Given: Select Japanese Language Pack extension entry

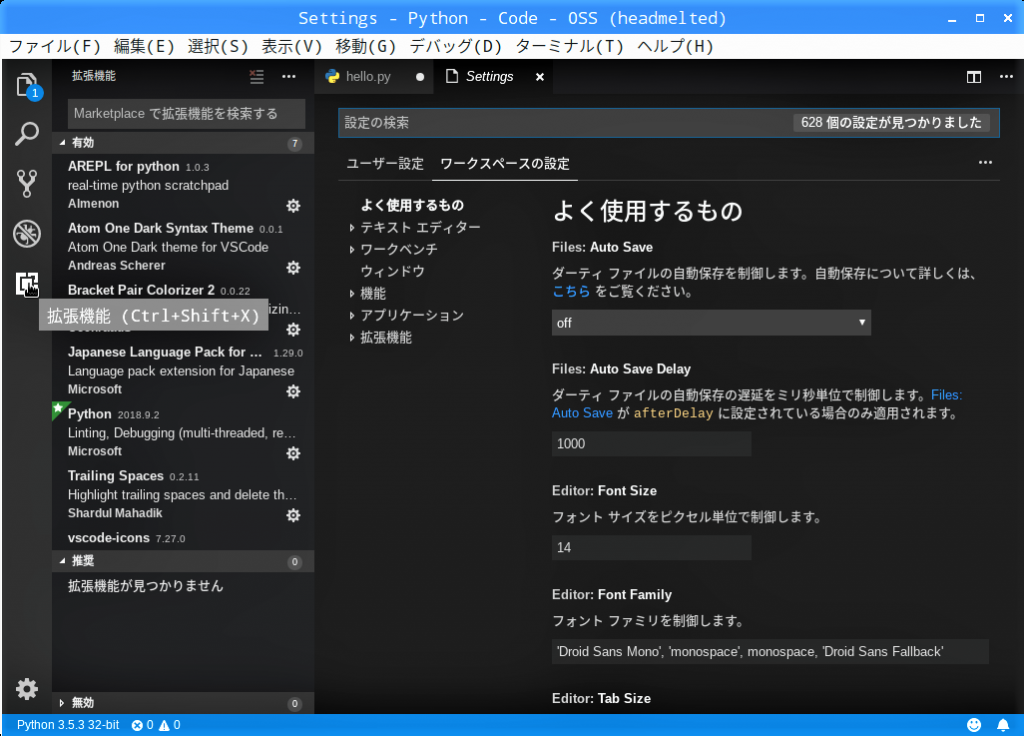Looking at the screenshot, I should pos(183,370).
